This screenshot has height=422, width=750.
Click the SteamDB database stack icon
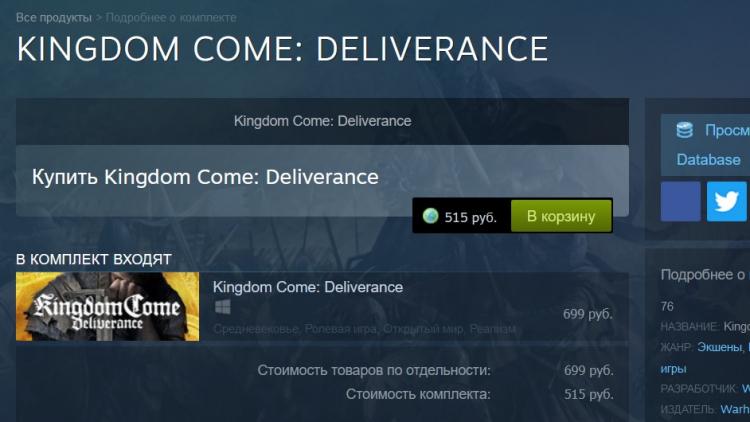[x=684, y=130]
